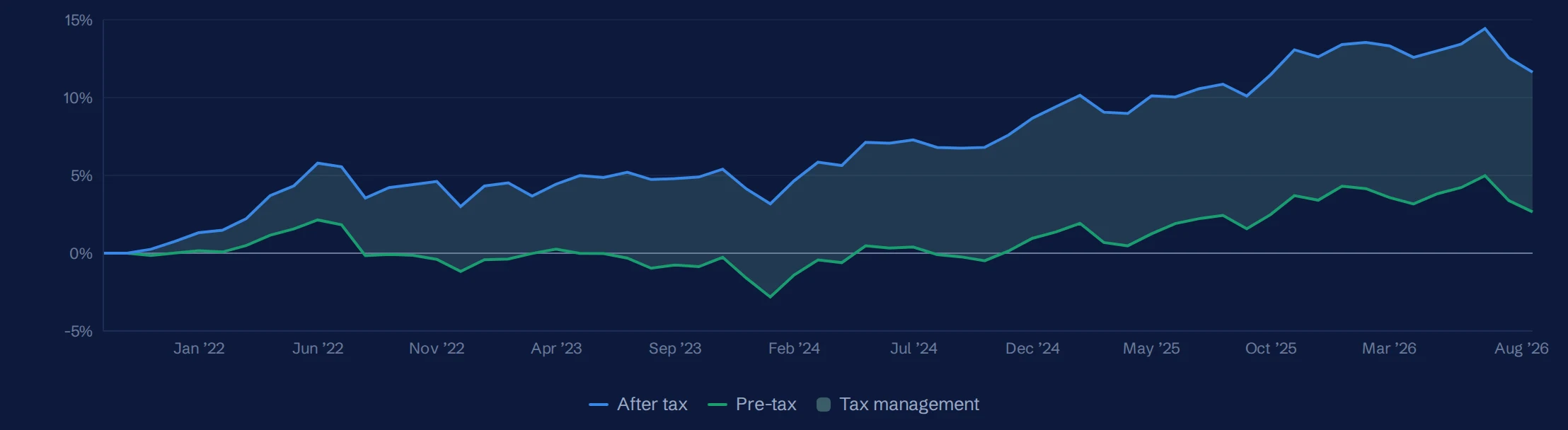This screenshot has width=1568, height=430.
Task: Click the Dec '24 x-axis label
Action: [x=1032, y=349]
